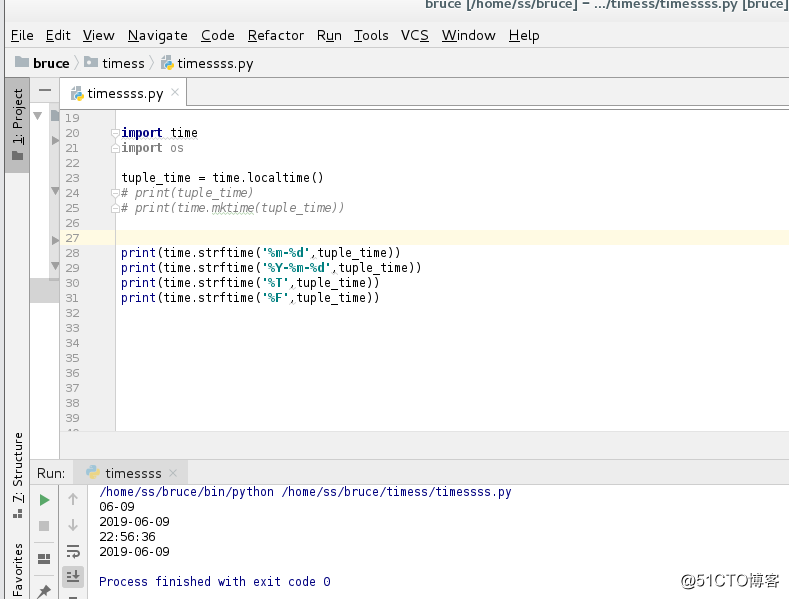Open the Window menu
This screenshot has width=789, height=599.
[468, 35]
